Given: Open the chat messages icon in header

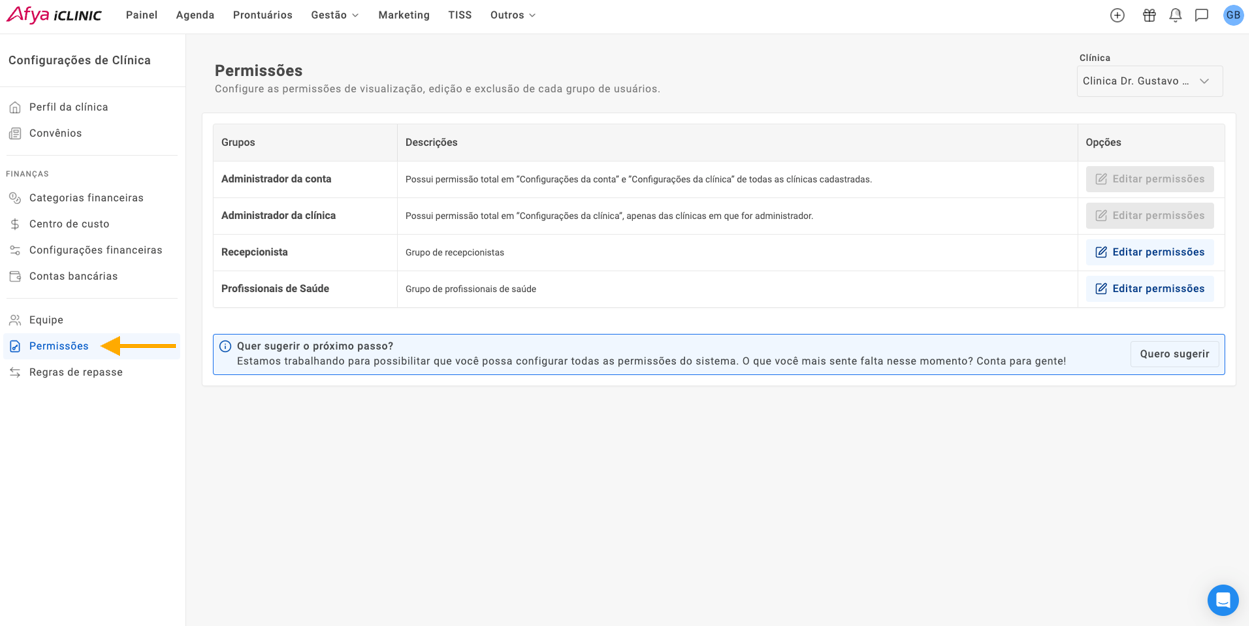Looking at the screenshot, I should tap(1202, 15).
